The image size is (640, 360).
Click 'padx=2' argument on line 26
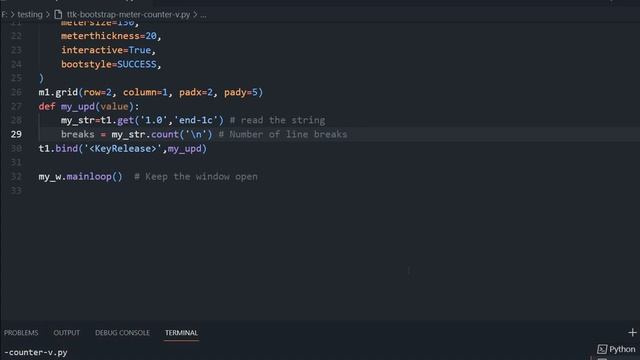pyautogui.click(x=196, y=92)
